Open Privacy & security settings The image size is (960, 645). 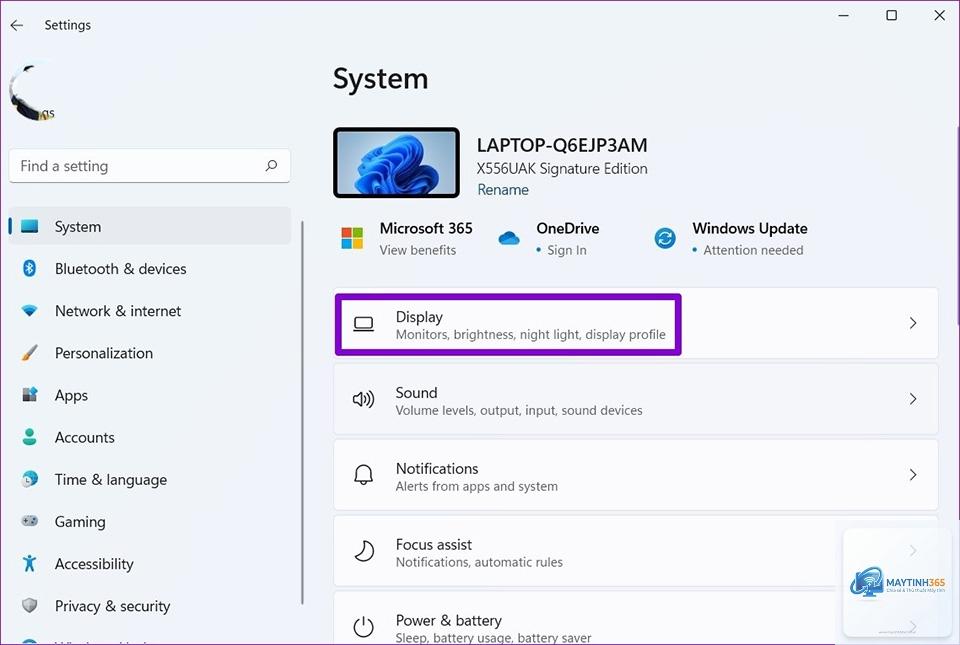point(150,606)
